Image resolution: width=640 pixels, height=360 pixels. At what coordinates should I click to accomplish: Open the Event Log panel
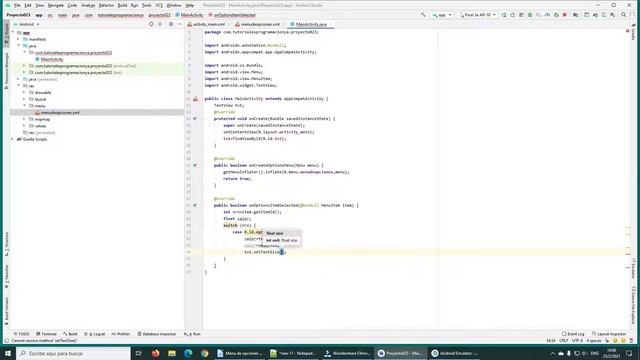[x=573, y=334]
